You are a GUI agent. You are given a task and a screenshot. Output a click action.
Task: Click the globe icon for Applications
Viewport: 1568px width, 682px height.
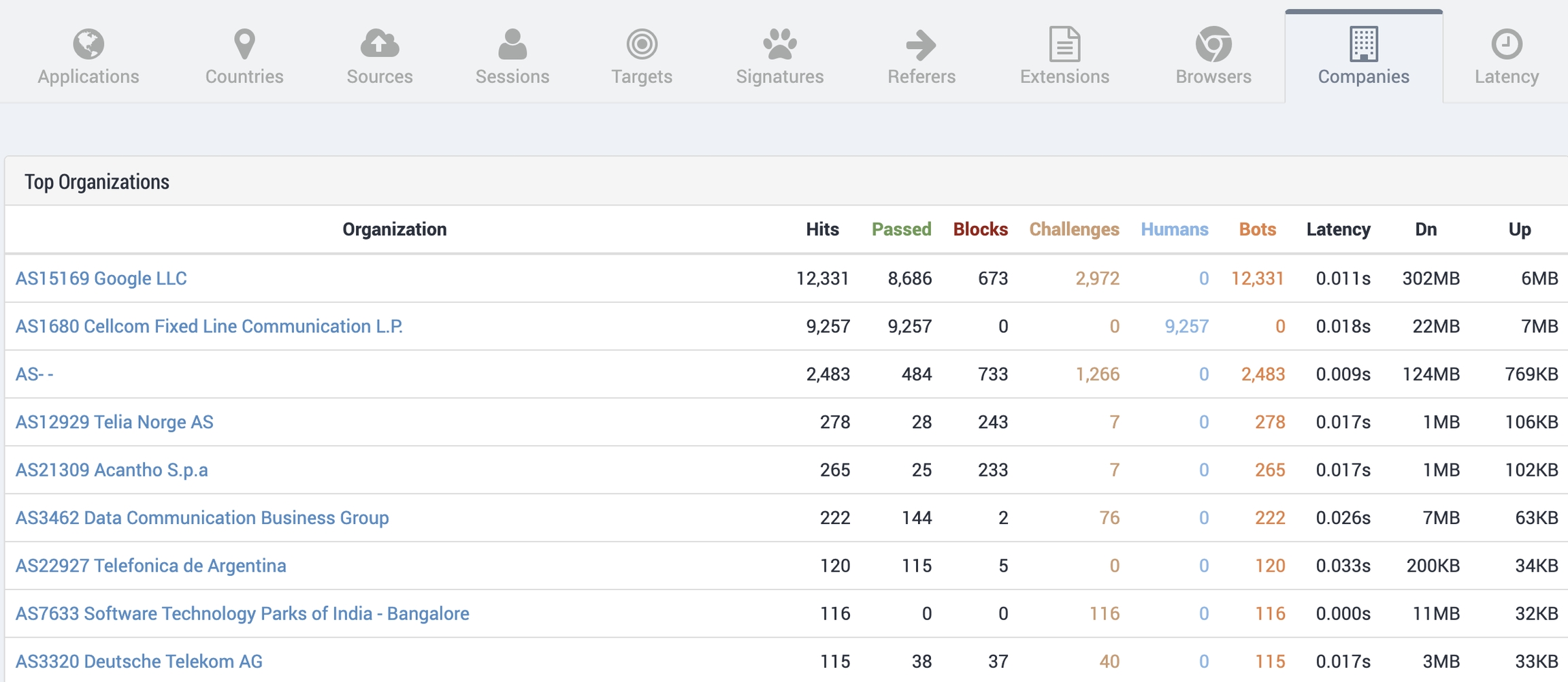click(x=88, y=44)
